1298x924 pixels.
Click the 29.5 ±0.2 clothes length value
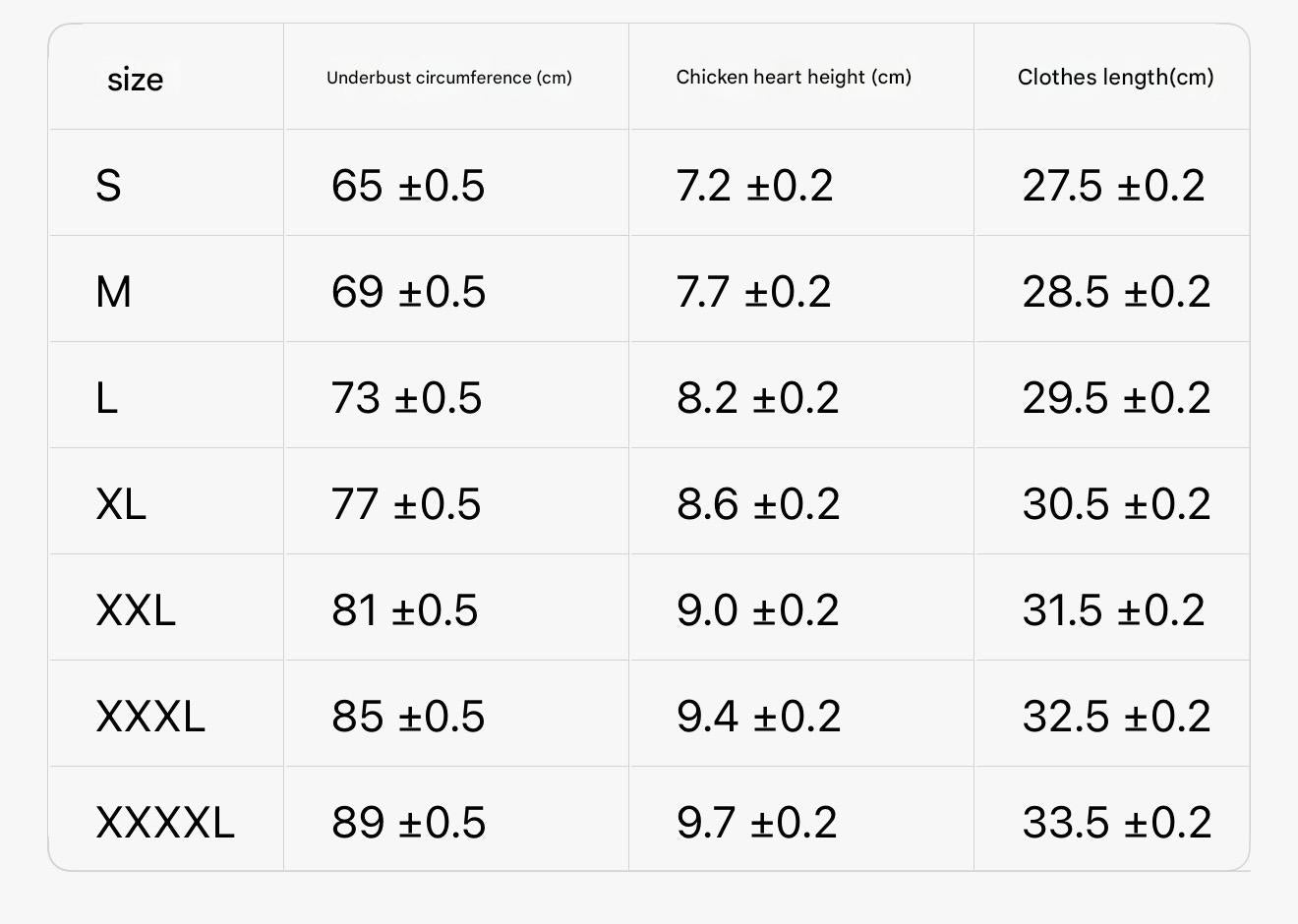coord(1116,398)
